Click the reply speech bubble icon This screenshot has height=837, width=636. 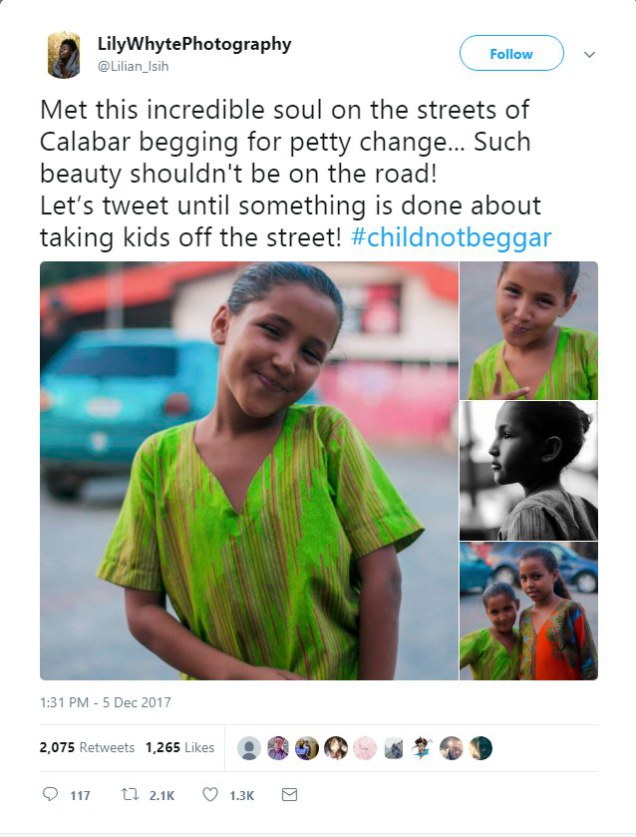(x=50, y=795)
